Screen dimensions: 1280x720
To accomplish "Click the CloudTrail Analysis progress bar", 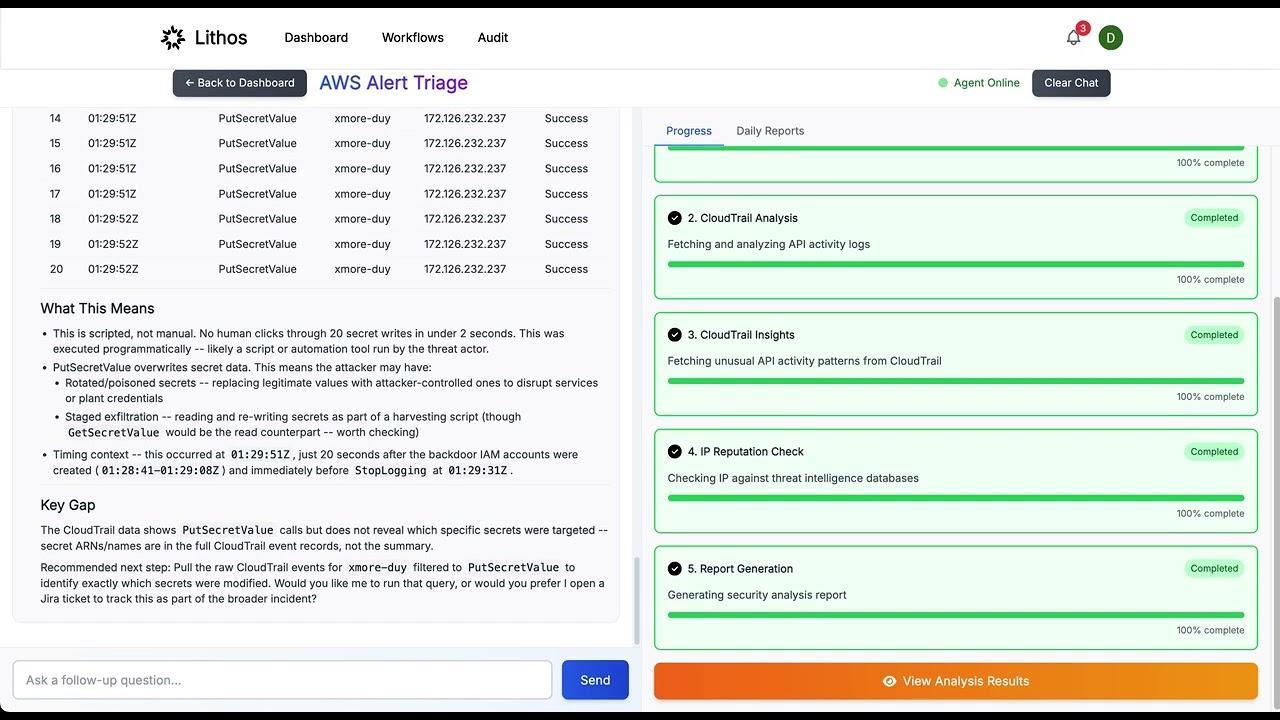I will pos(956,264).
